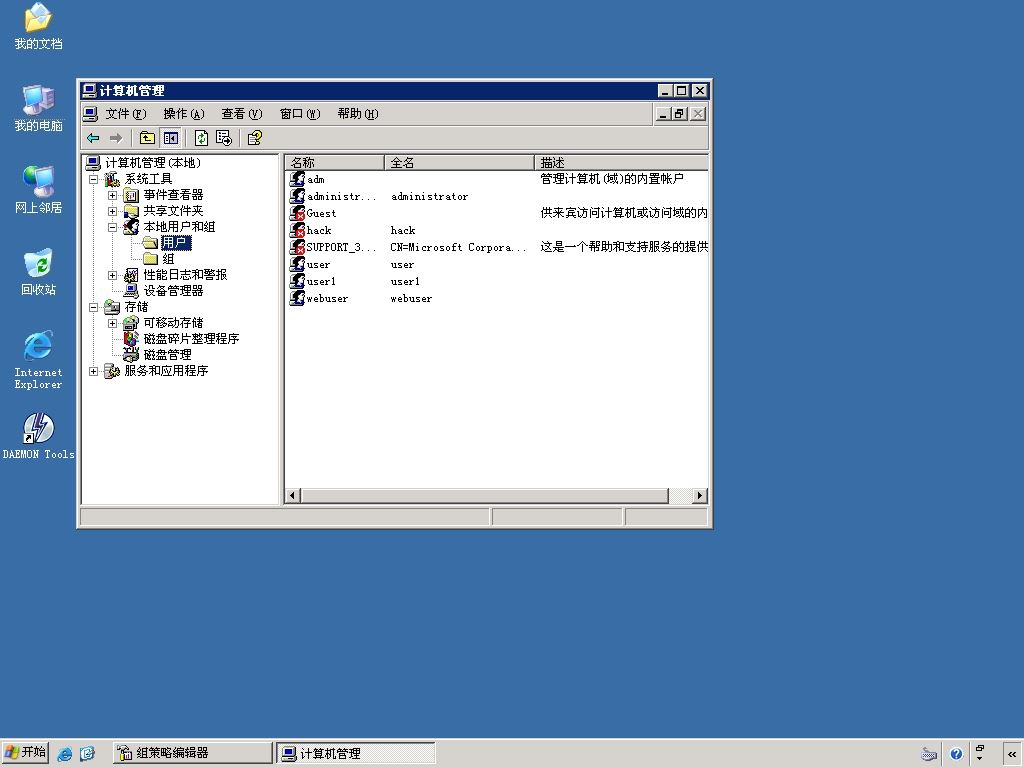This screenshot has width=1024, height=768.
Task: Click the system tray expand chevron
Action: click(x=1012, y=754)
